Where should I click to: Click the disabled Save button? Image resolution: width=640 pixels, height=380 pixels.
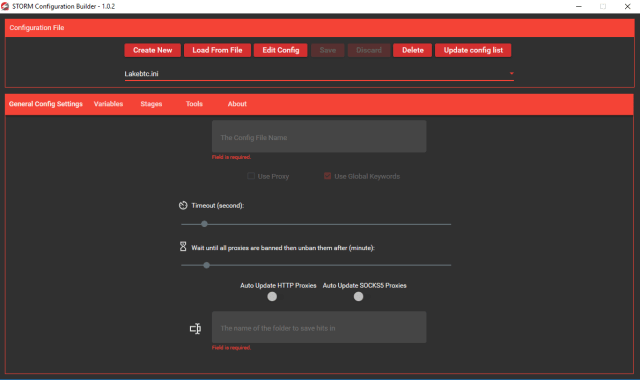click(328, 50)
